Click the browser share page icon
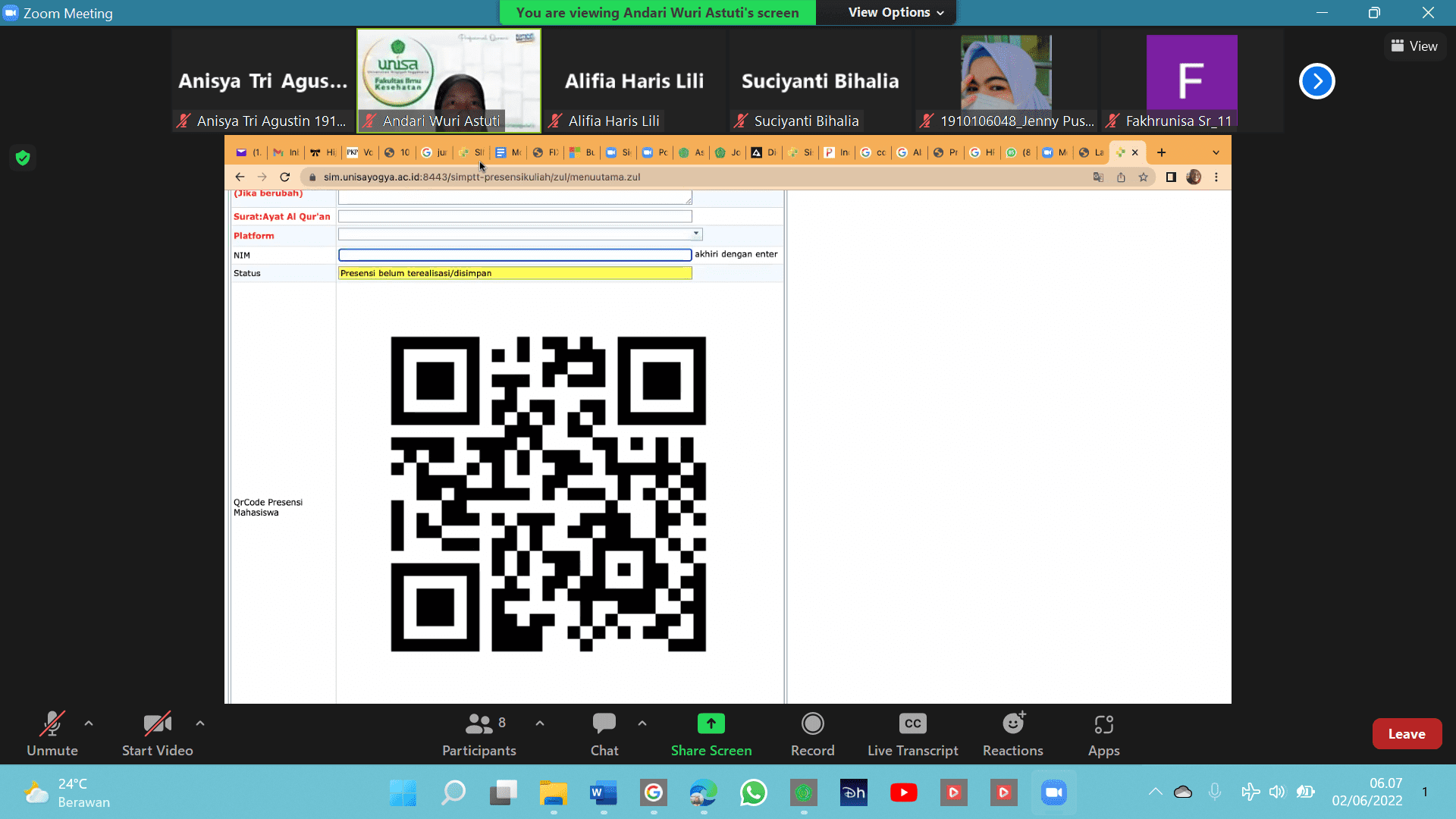Screen dimensions: 1456x819 (x=1121, y=177)
